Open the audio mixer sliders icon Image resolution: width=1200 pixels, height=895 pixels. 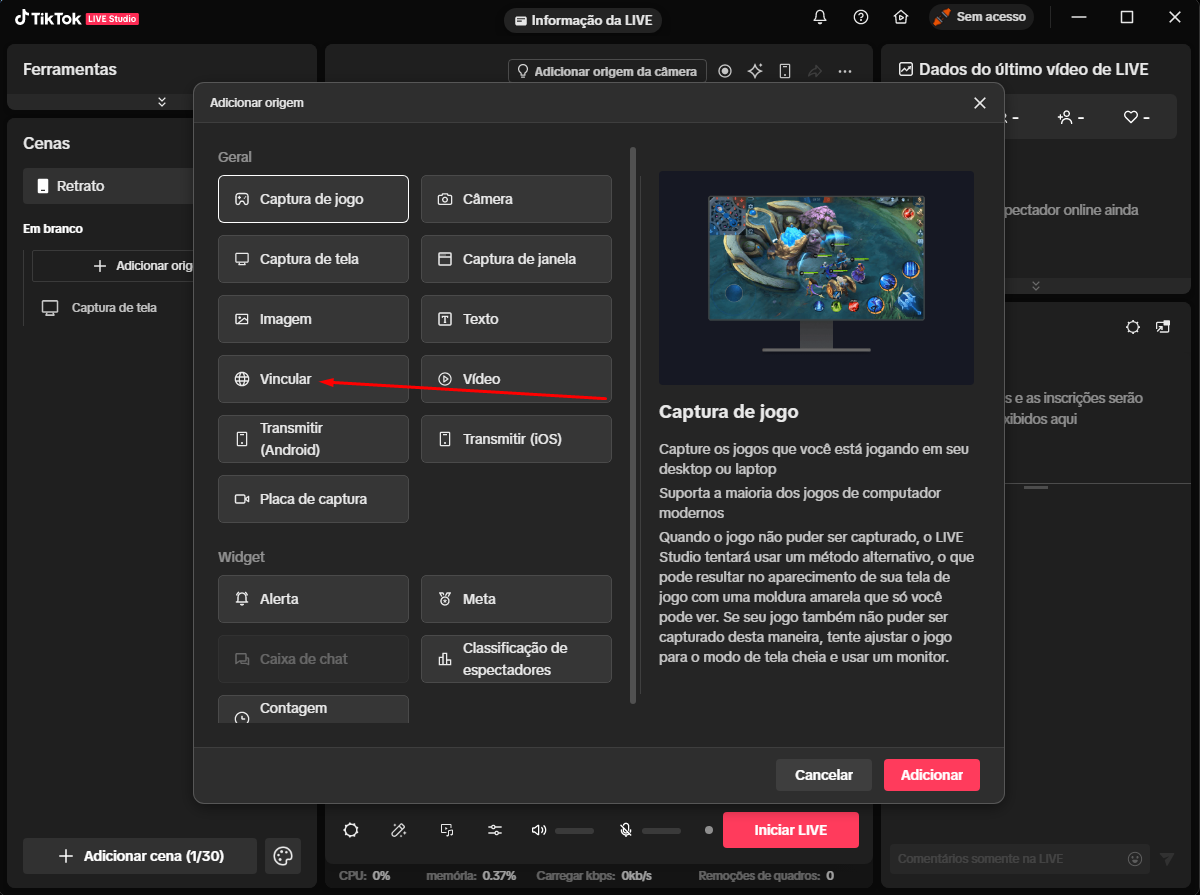coord(495,830)
